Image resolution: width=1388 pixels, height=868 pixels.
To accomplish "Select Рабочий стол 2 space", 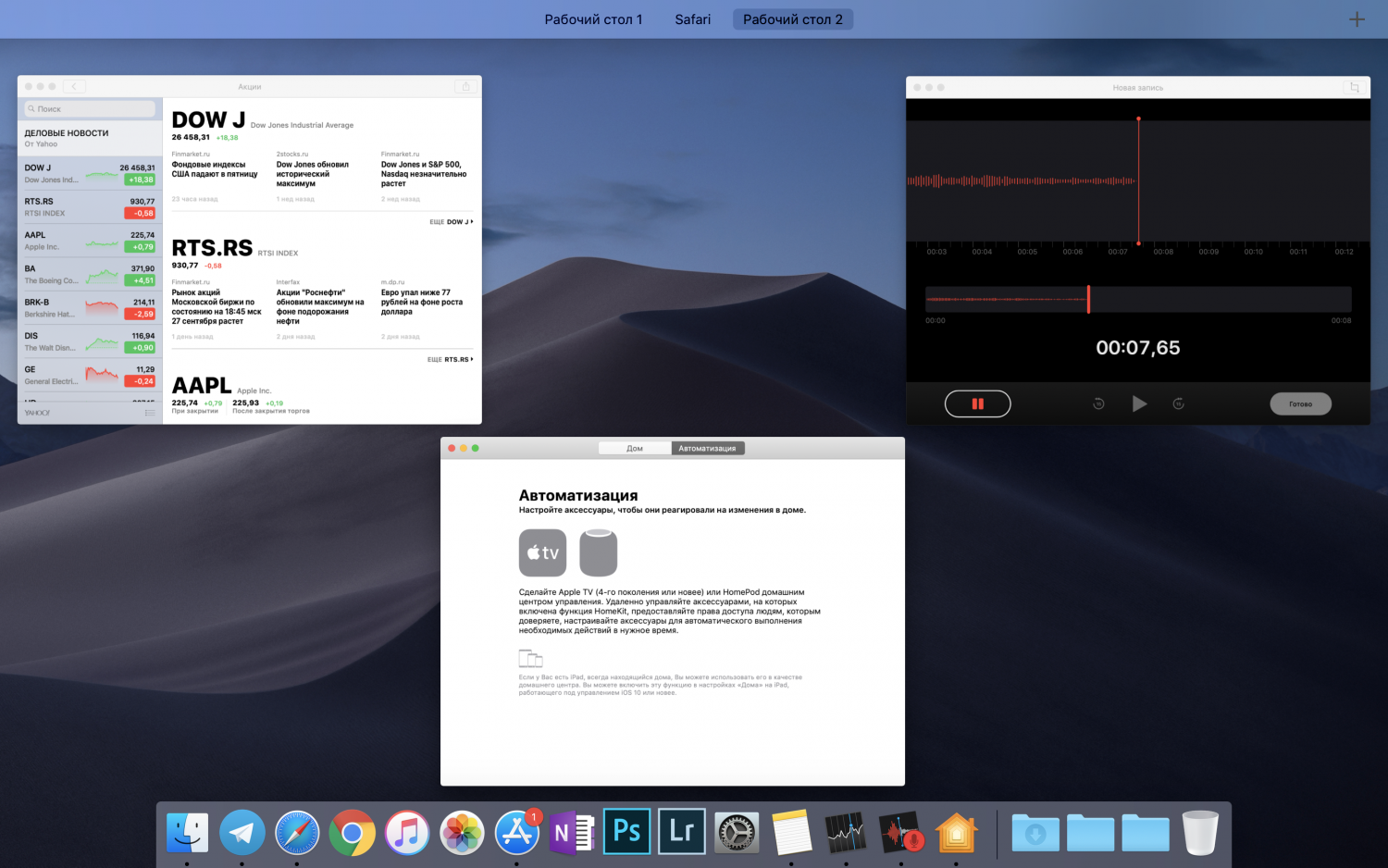I will point(793,19).
